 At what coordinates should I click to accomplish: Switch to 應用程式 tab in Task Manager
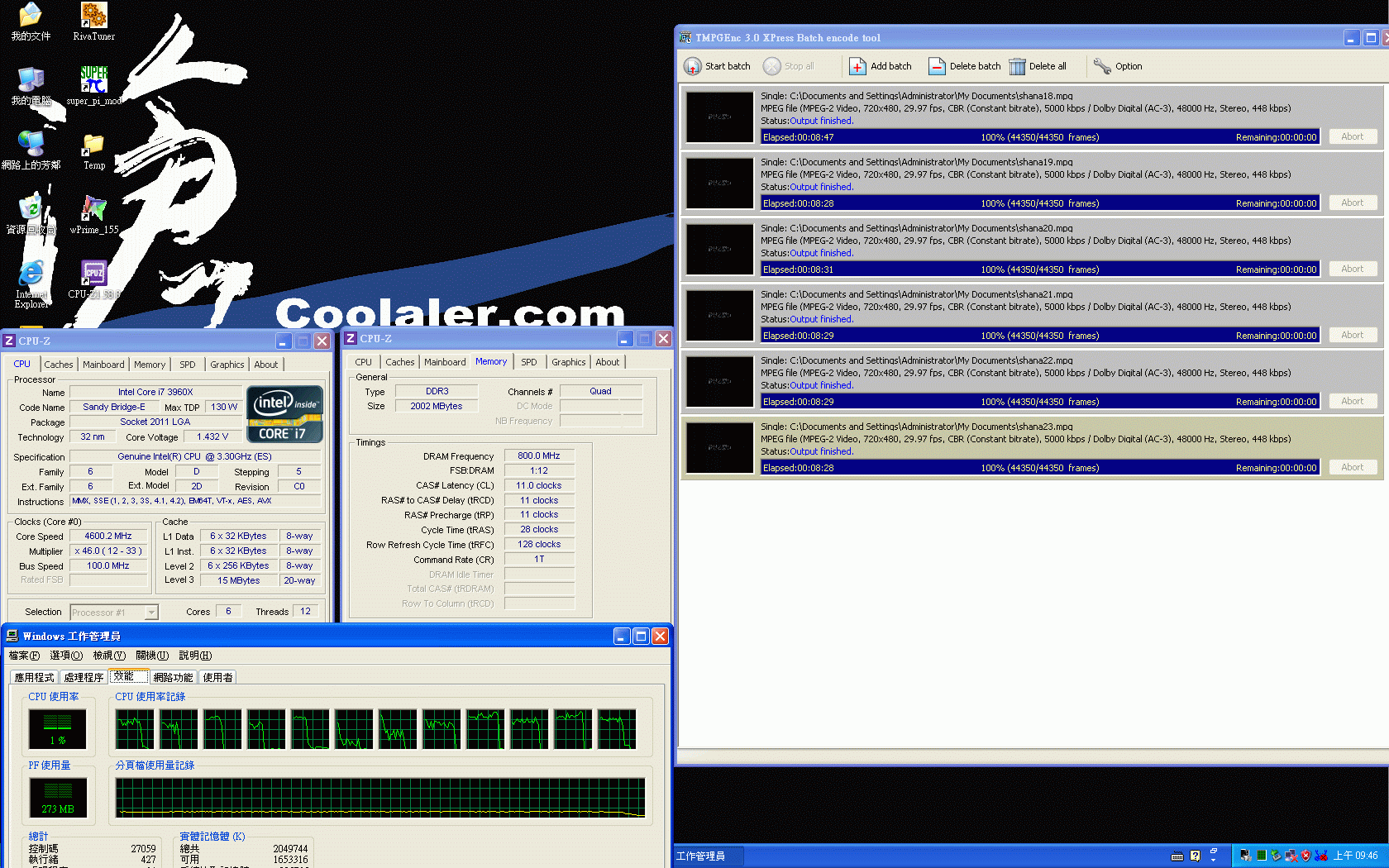(34, 677)
